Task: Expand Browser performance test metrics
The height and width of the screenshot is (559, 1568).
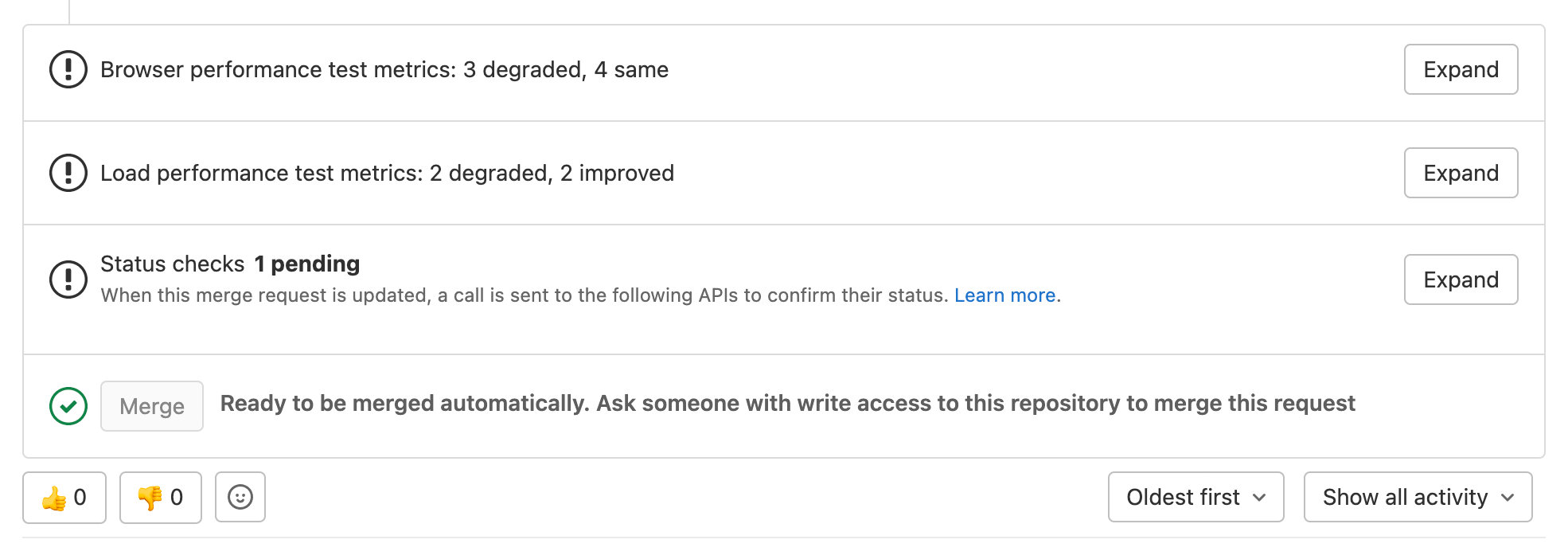Action: tap(1461, 69)
